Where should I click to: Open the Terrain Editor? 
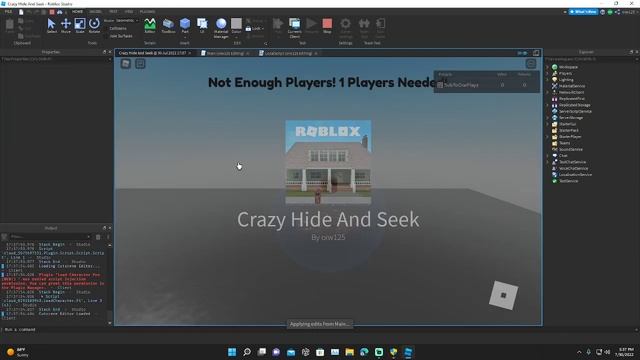pos(150,26)
